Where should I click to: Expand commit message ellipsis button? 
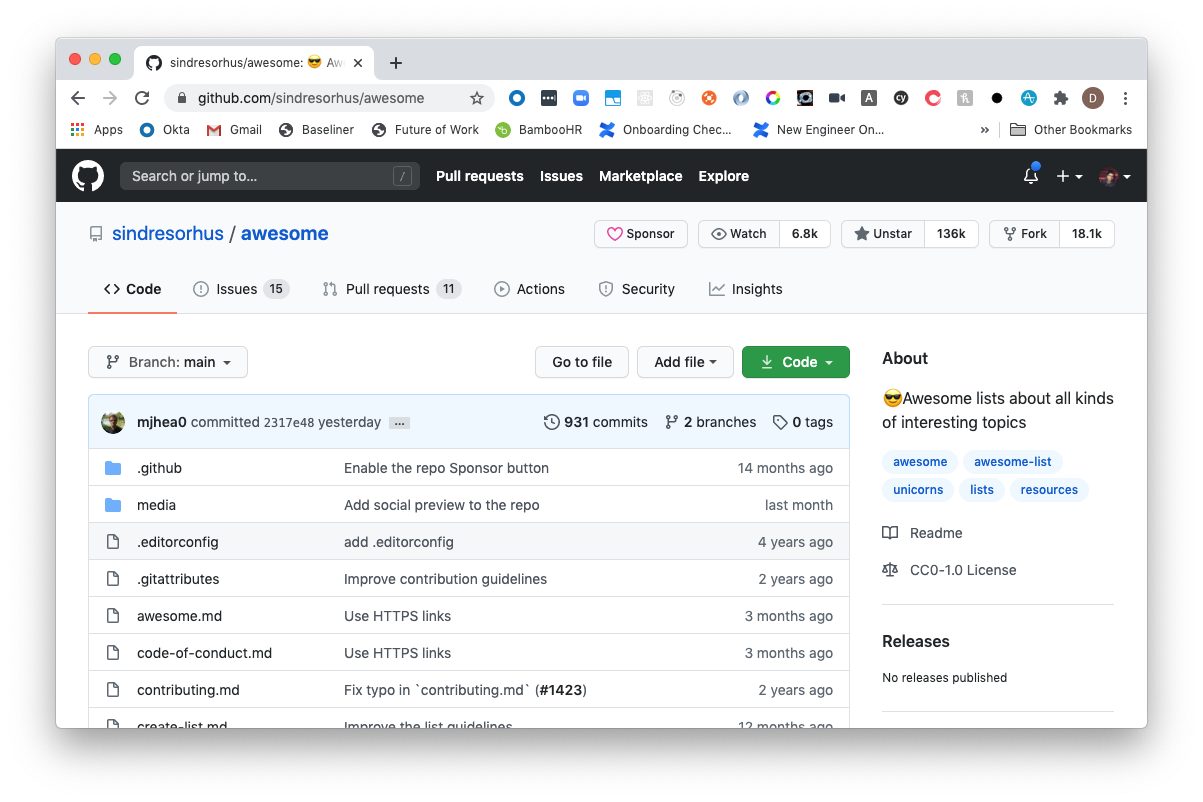(399, 423)
